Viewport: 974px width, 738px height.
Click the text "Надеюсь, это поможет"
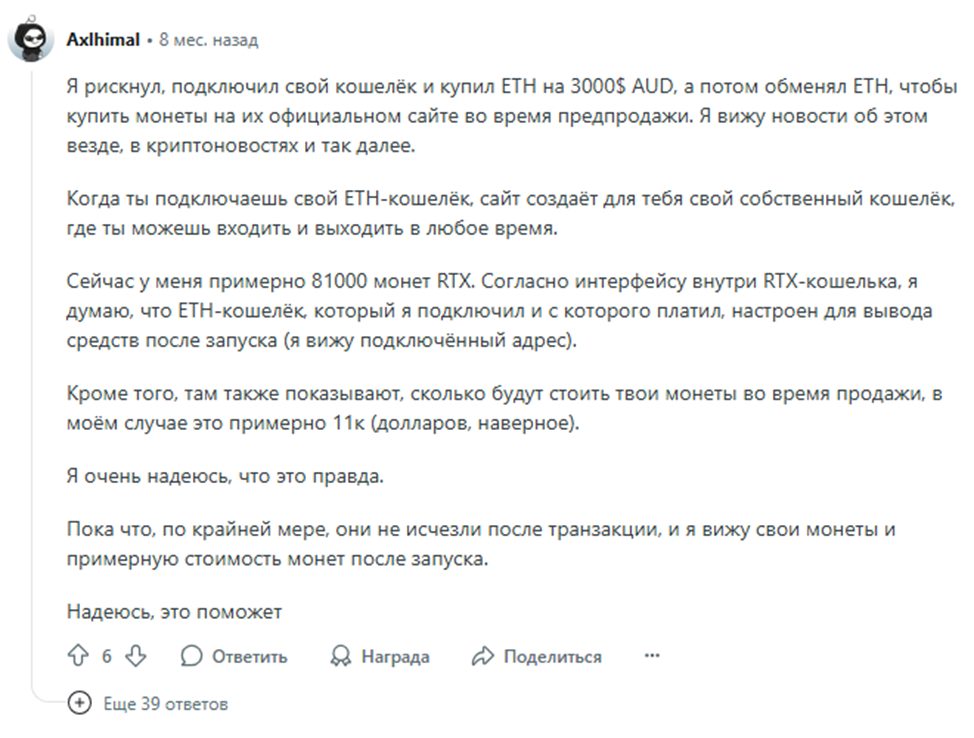(x=175, y=611)
